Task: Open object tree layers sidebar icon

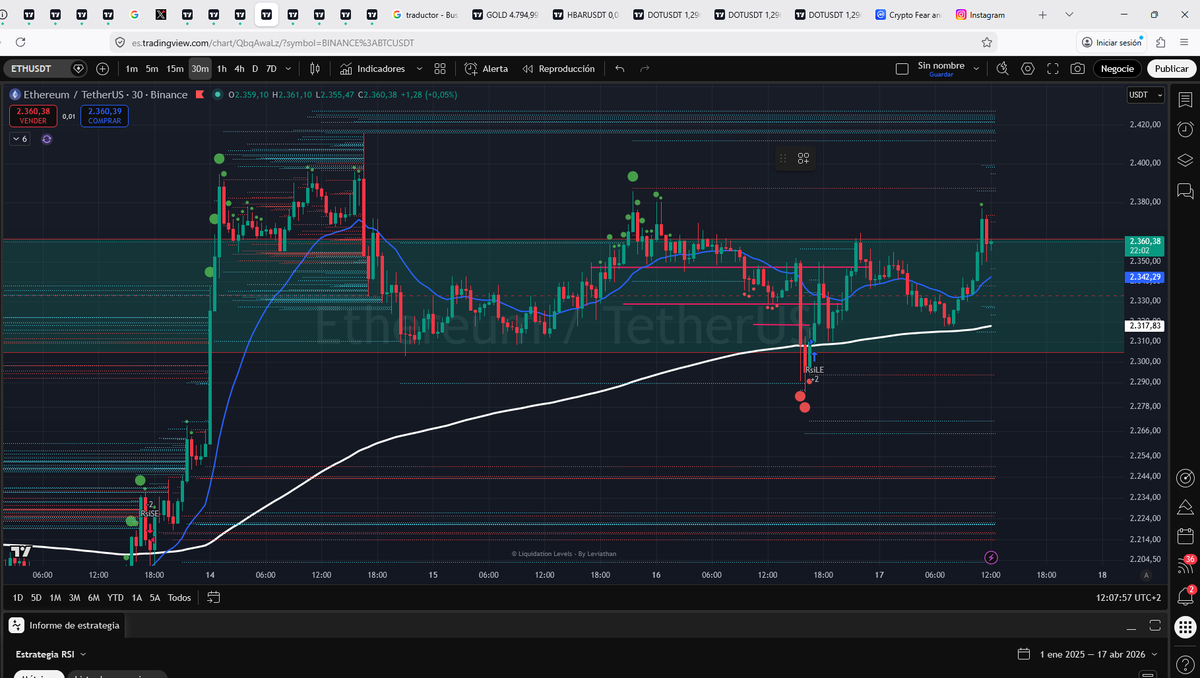Action: coord(1185,160)
